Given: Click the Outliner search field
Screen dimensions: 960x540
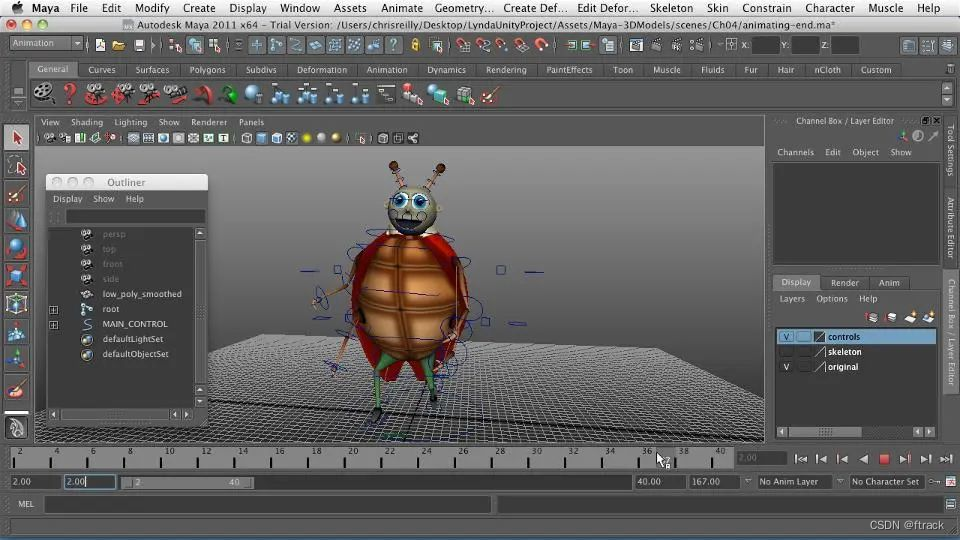Looking at the screenshot, I should click(135, 216).
